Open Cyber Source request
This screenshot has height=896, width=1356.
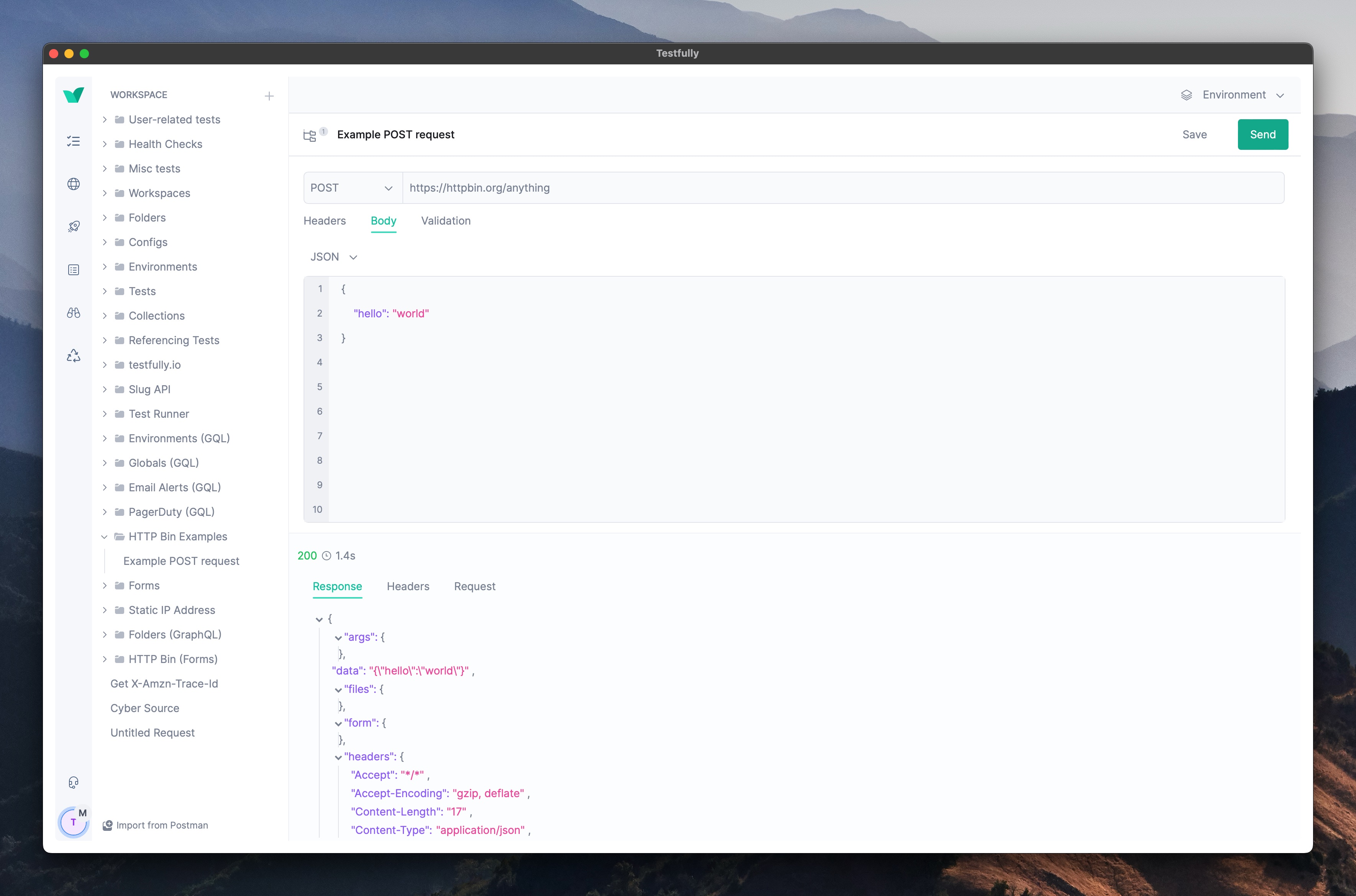point(144,709)
